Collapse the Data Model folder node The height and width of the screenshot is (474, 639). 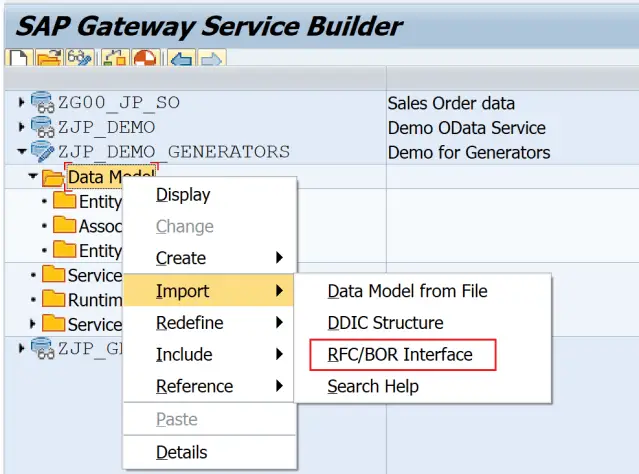[x=33, y=178]
